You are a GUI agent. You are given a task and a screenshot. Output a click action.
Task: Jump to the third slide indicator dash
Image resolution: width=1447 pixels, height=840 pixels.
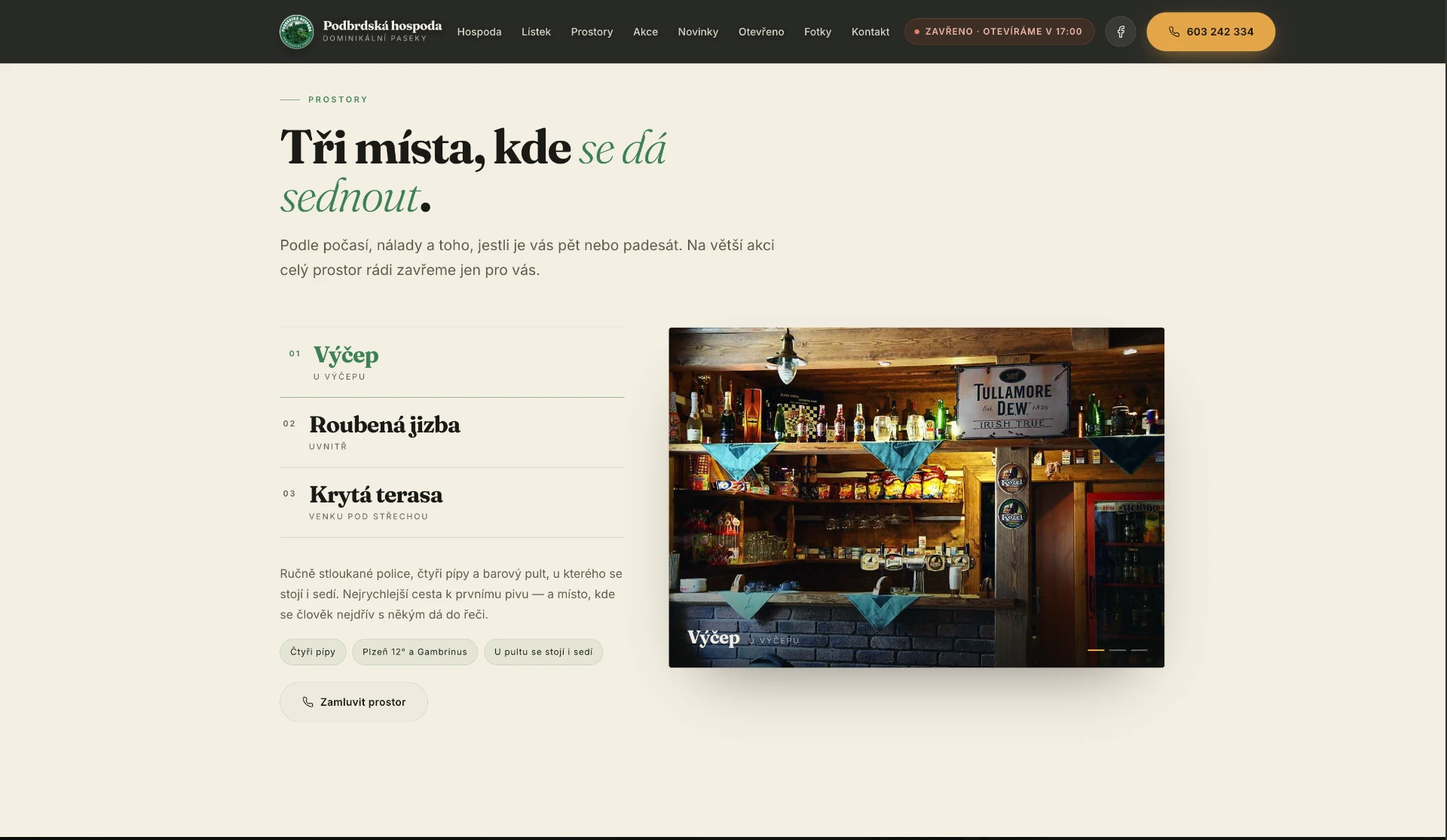[1140, 649]
